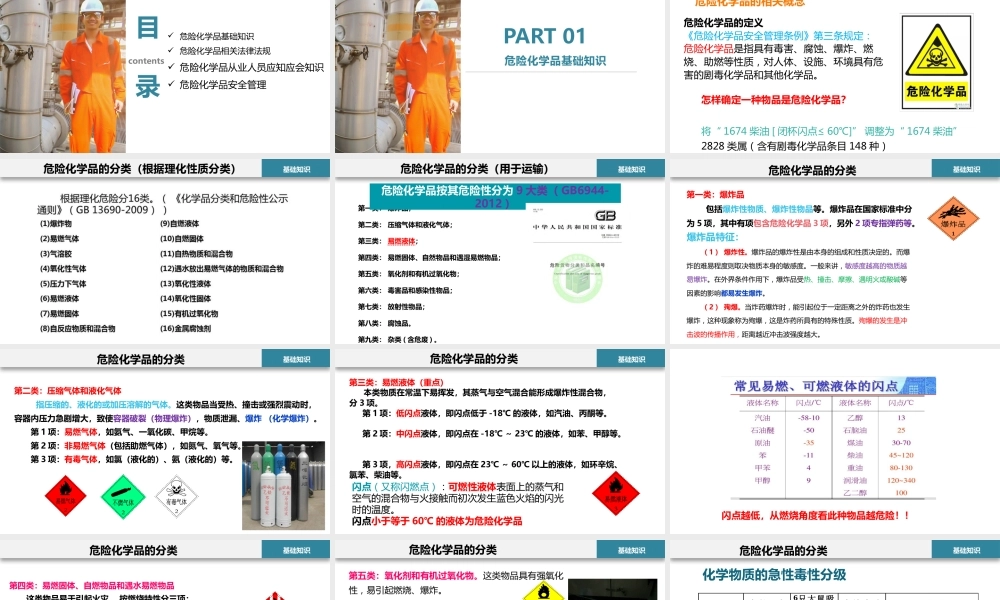Click 基础知识 tag on the 爆炸品 slide
The width and height of the screenshot is (1000, 600).
point(966,169)
